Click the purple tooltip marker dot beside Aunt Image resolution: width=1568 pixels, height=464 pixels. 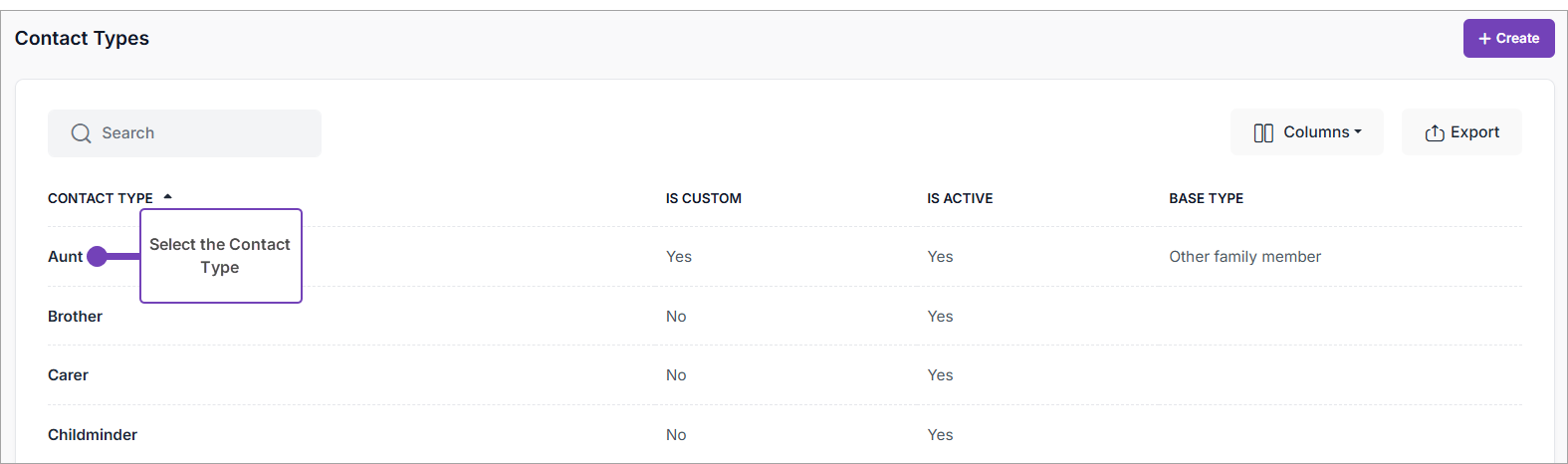[97, 257]
